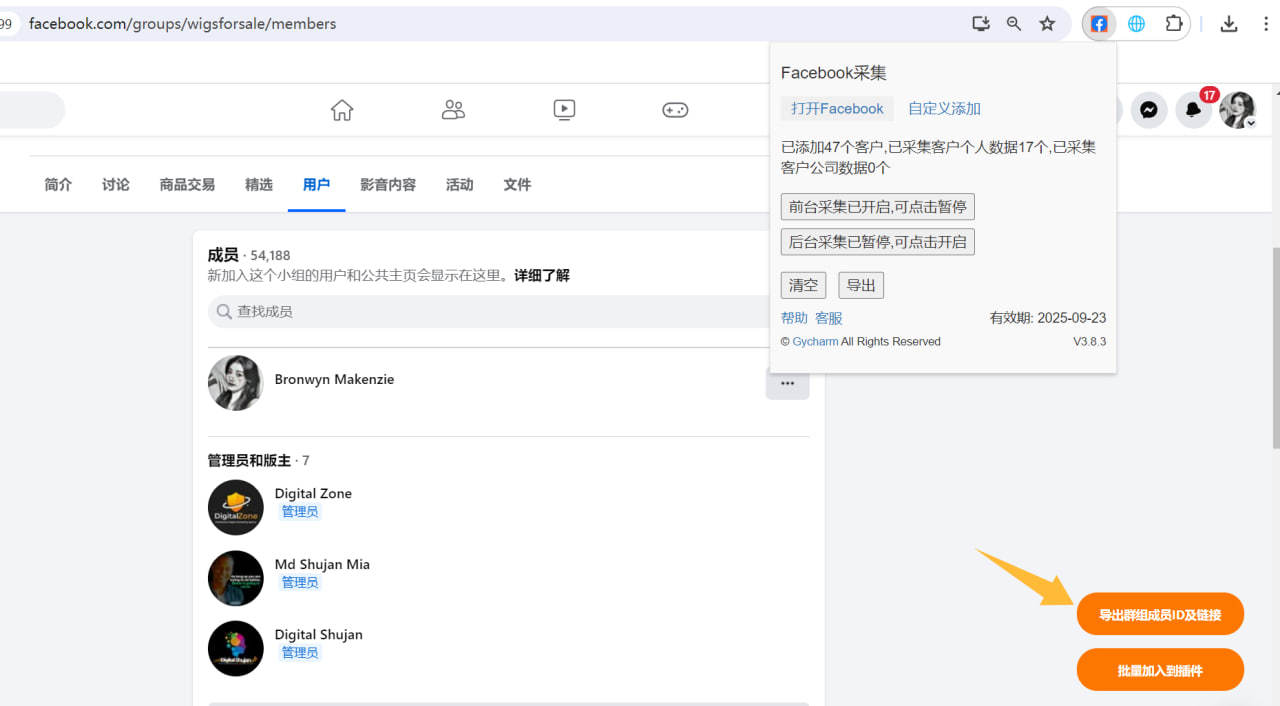Select the 用户 tab

point(316,185)
